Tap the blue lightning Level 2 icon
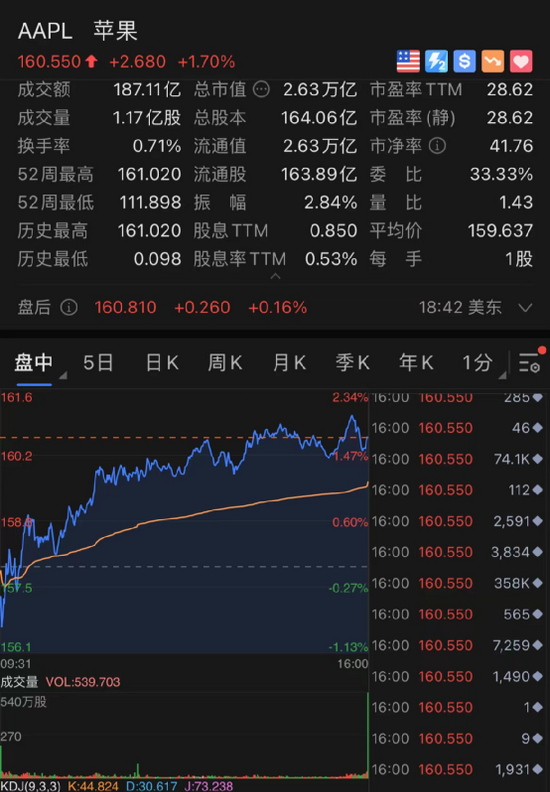Screen dimensions: 550x792 click(x=436, y=62)
